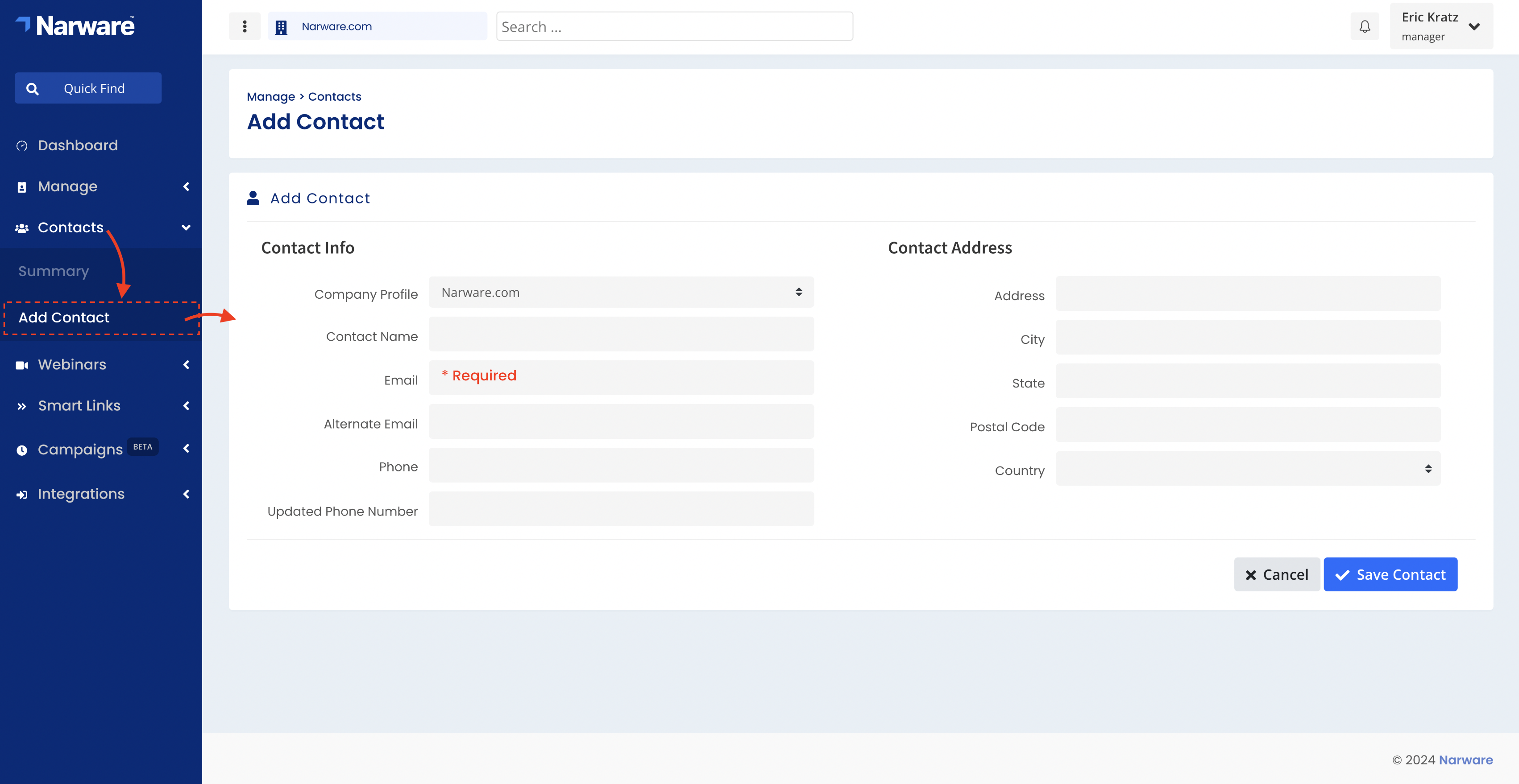
Task: Click the Campaigns clock icon
Action: click(22, 450)
